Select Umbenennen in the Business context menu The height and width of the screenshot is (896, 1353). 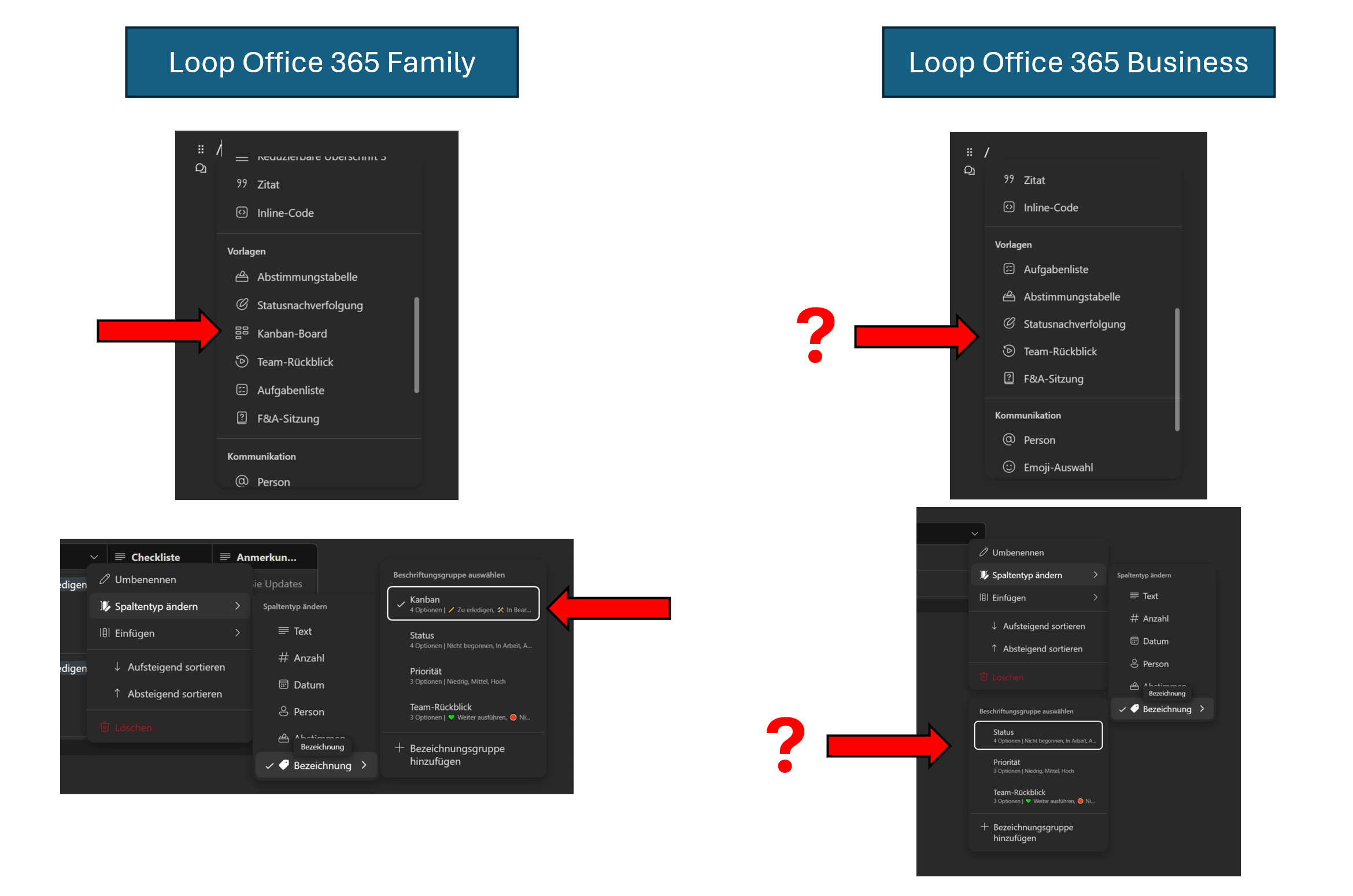1018,552
